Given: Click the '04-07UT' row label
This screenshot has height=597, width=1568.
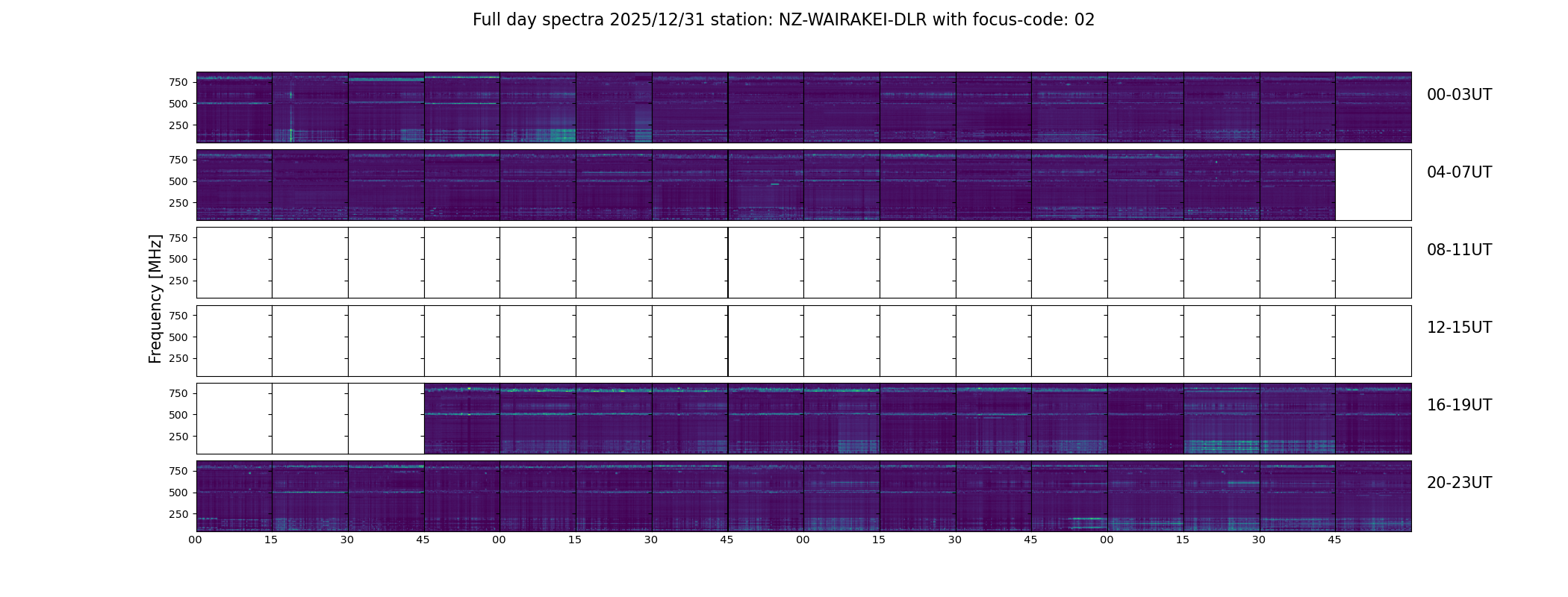Looking at the screenshot, I should pos(1459,172).
